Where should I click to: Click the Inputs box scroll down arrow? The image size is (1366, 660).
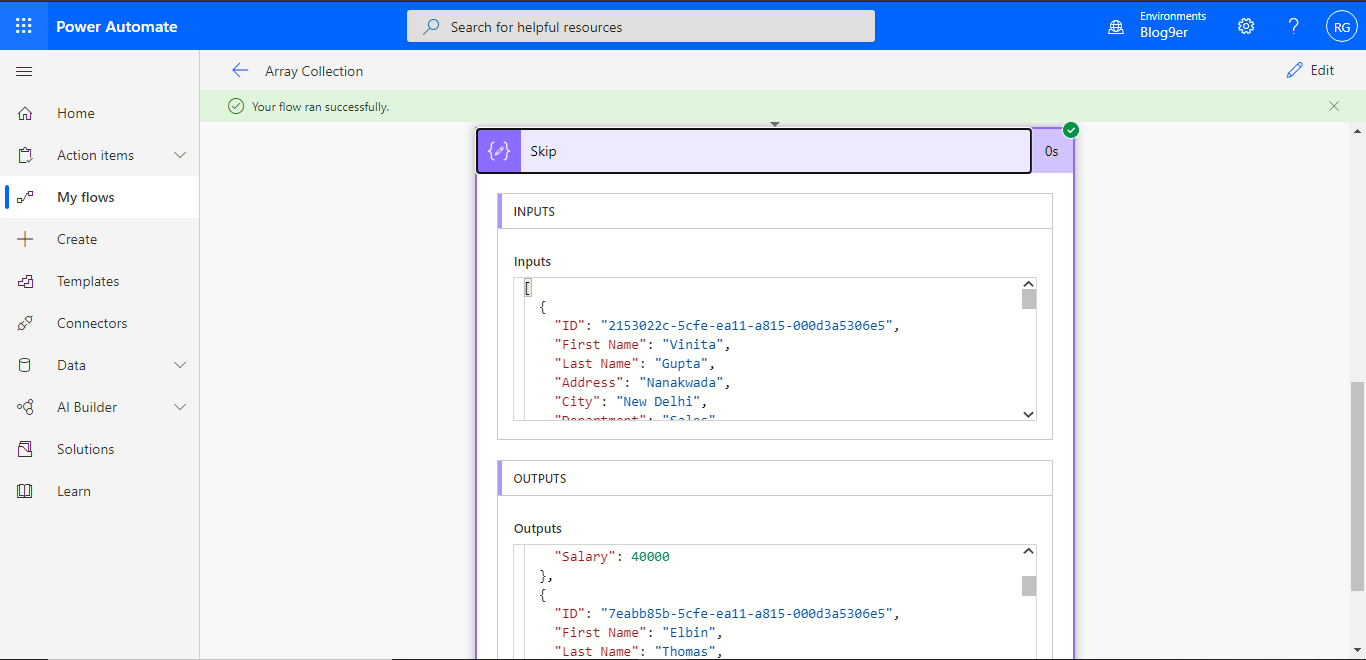coord(1028,414)
